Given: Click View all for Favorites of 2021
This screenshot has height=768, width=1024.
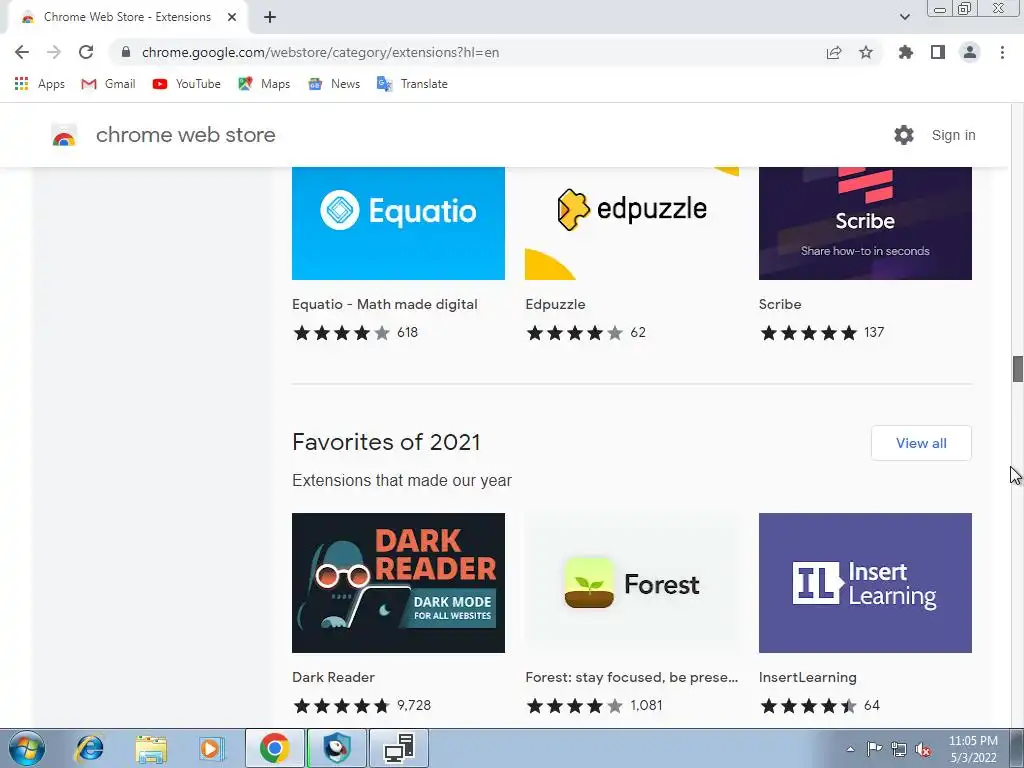Looking at the screenshot, I should 921,443.
